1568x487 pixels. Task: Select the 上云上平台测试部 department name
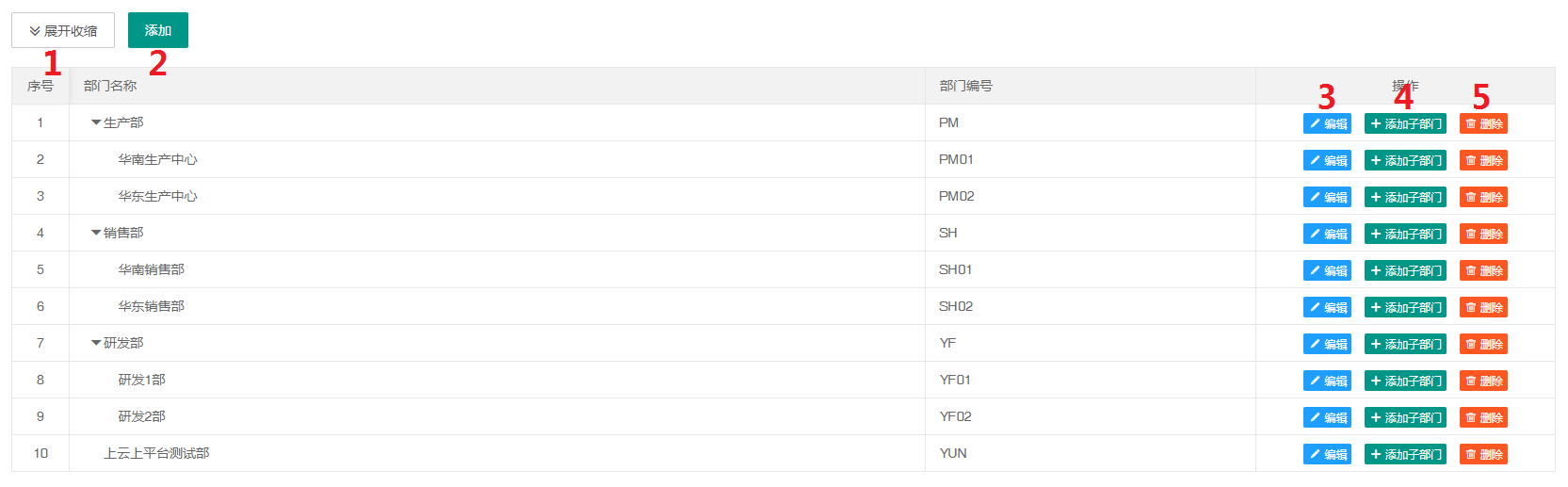pos(156,453)
